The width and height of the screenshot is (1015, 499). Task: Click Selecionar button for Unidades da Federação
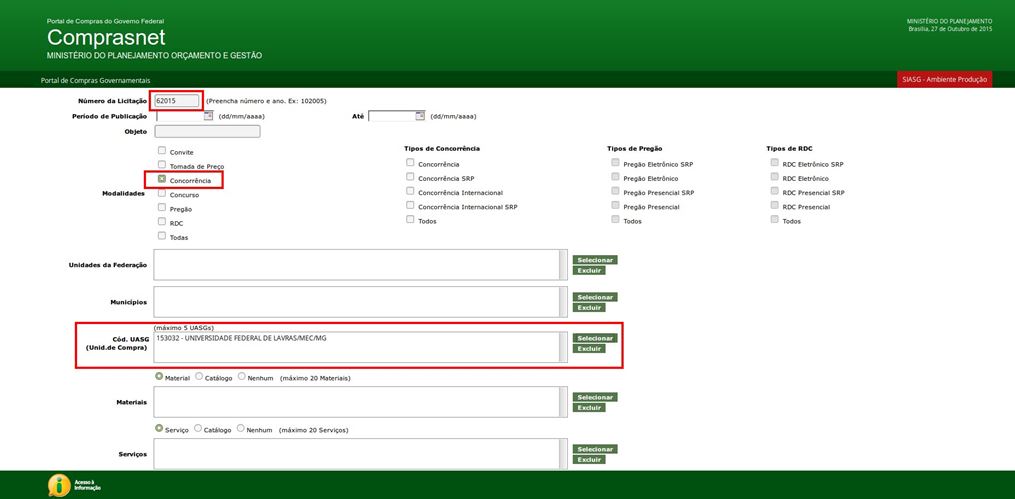[594, 260]
